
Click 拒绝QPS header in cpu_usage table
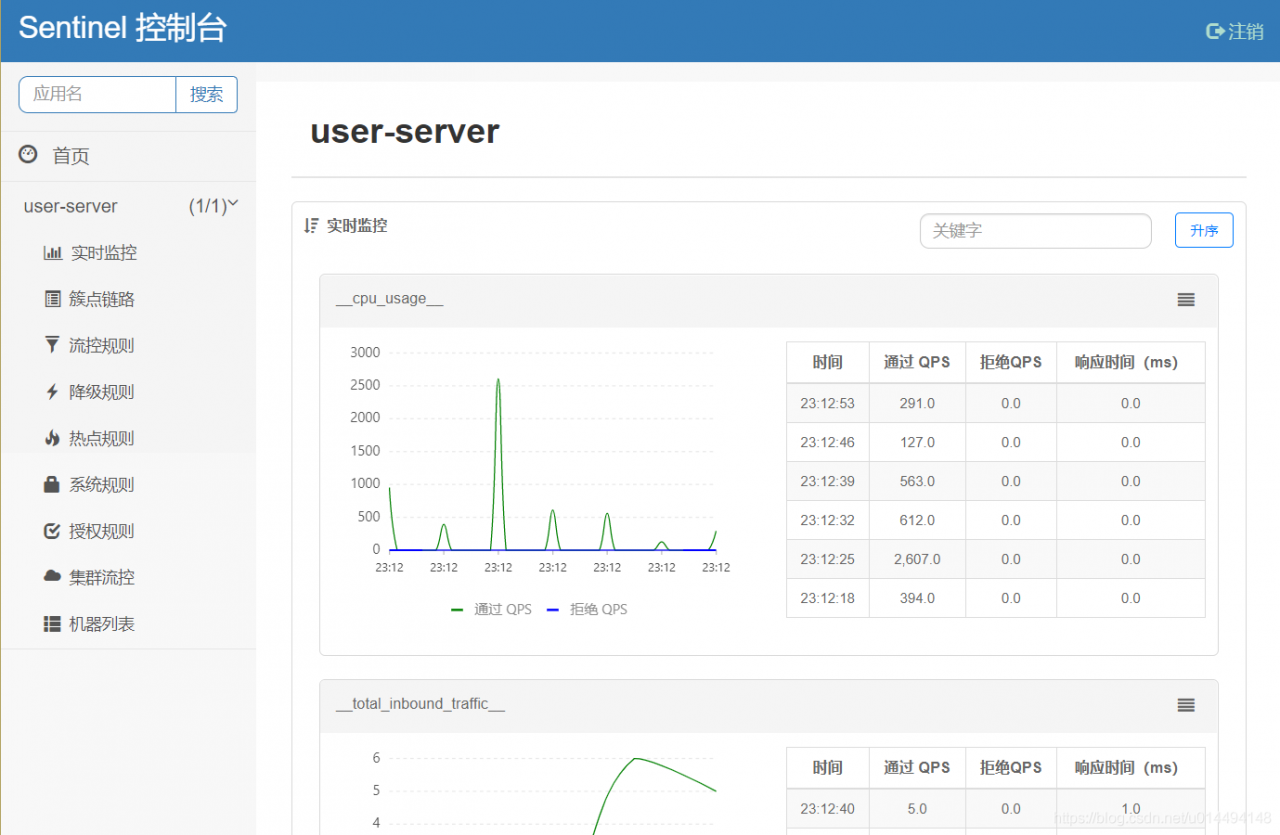click(1011, 362)
